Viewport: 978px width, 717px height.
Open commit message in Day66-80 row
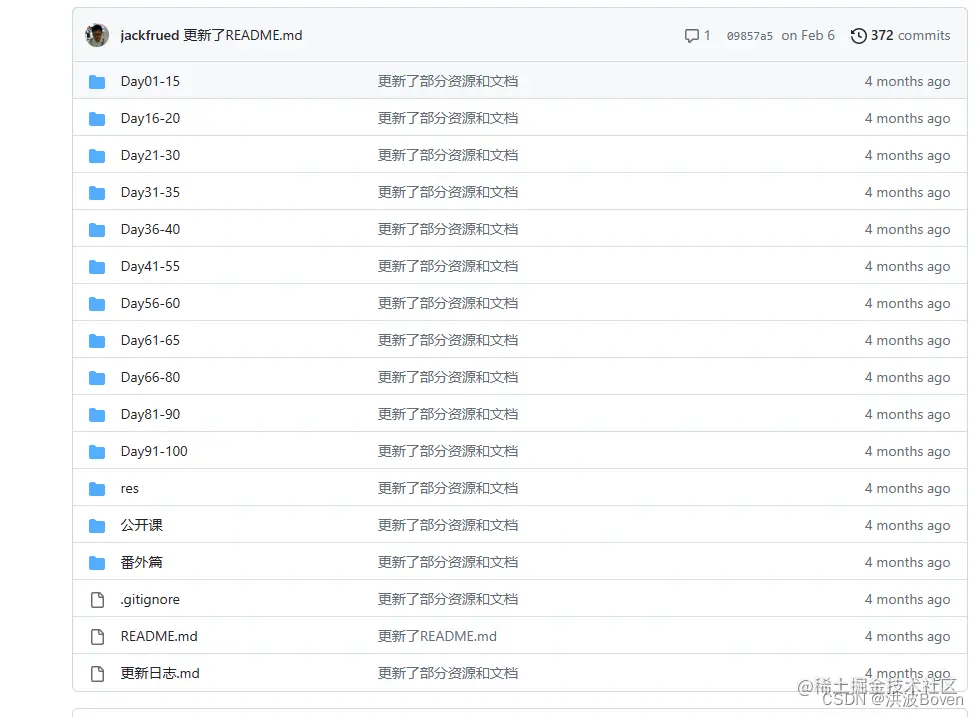(448, 378)
